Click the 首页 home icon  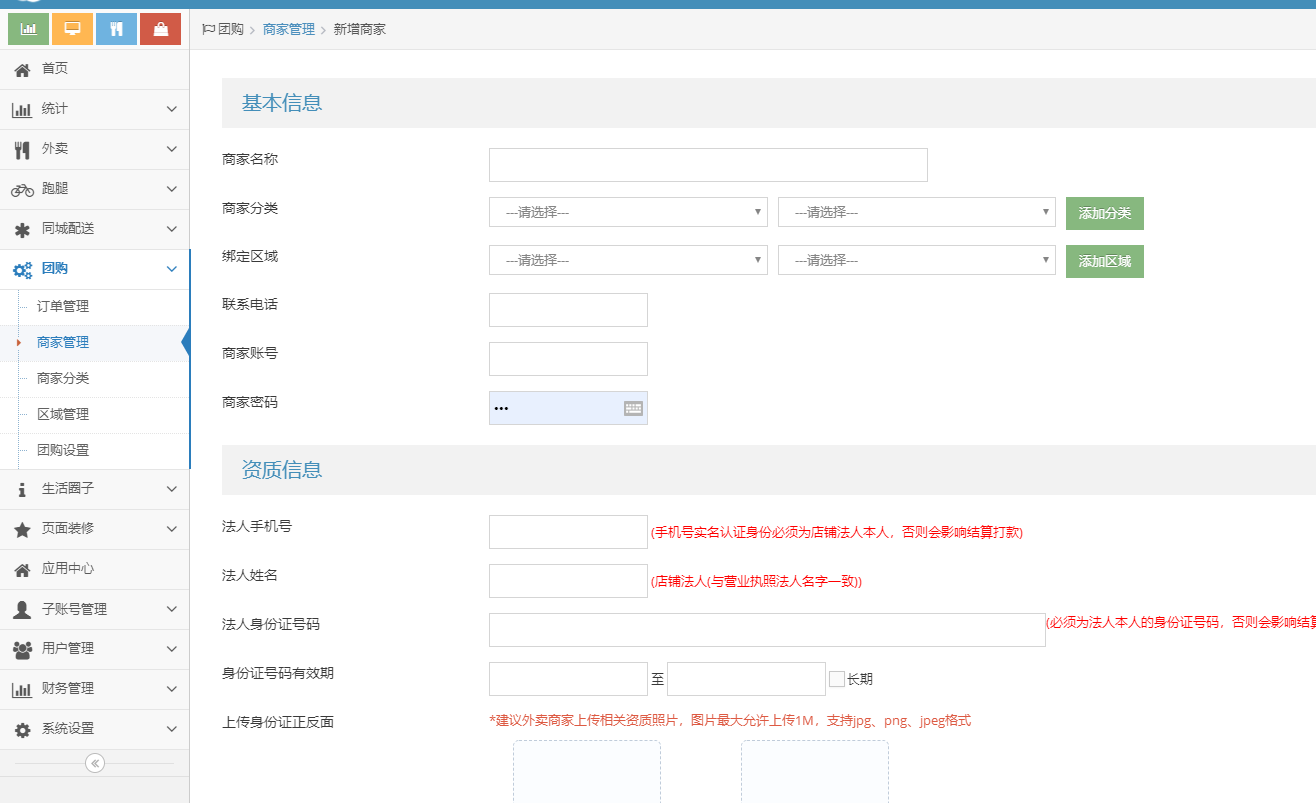coord(22,69)
